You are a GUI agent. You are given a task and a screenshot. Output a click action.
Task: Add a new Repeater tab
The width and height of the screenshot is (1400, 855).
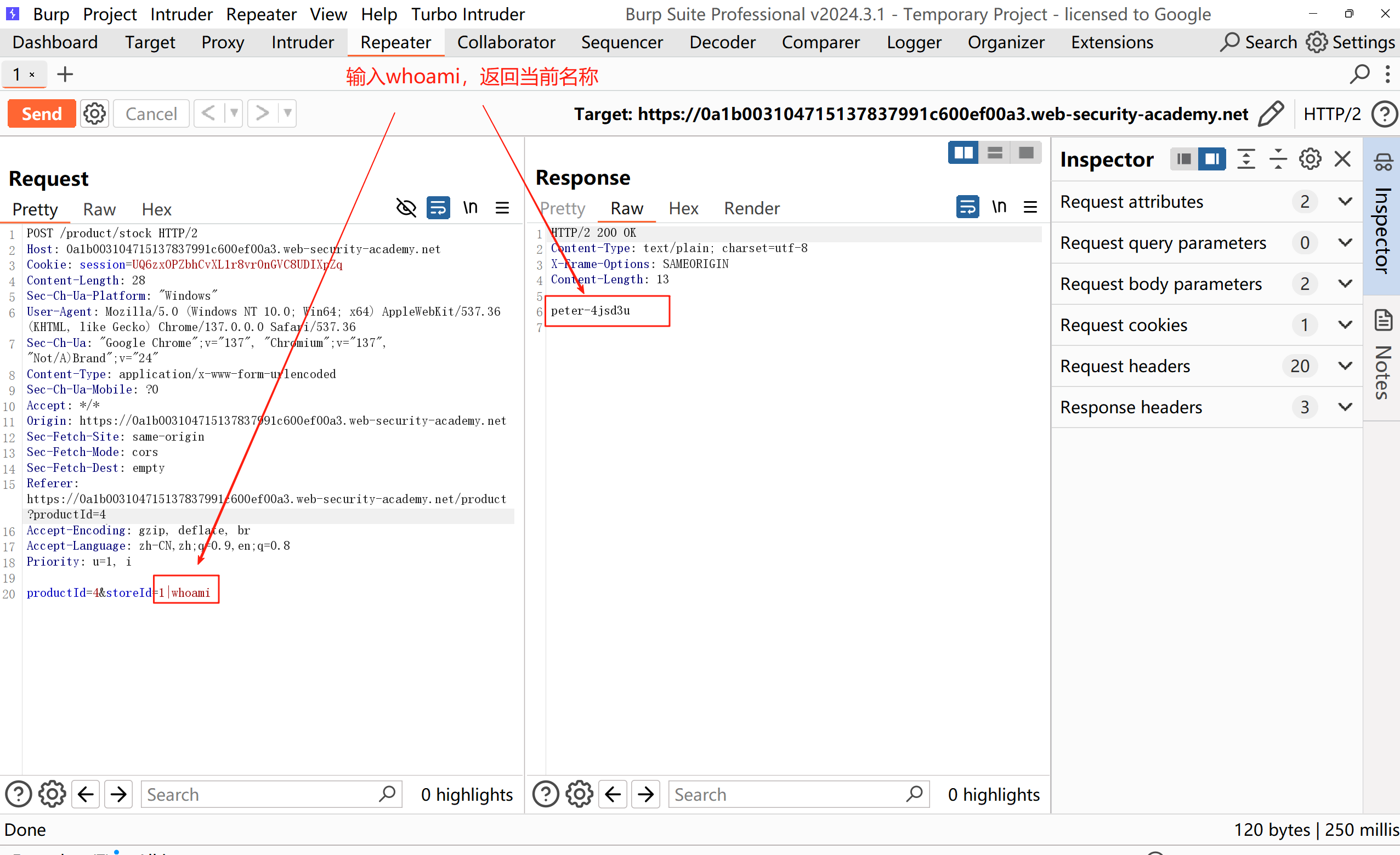tap(65, 75)
